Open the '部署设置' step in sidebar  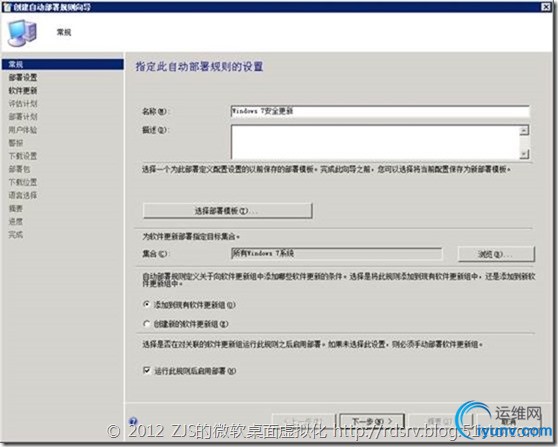click(23, 77)
